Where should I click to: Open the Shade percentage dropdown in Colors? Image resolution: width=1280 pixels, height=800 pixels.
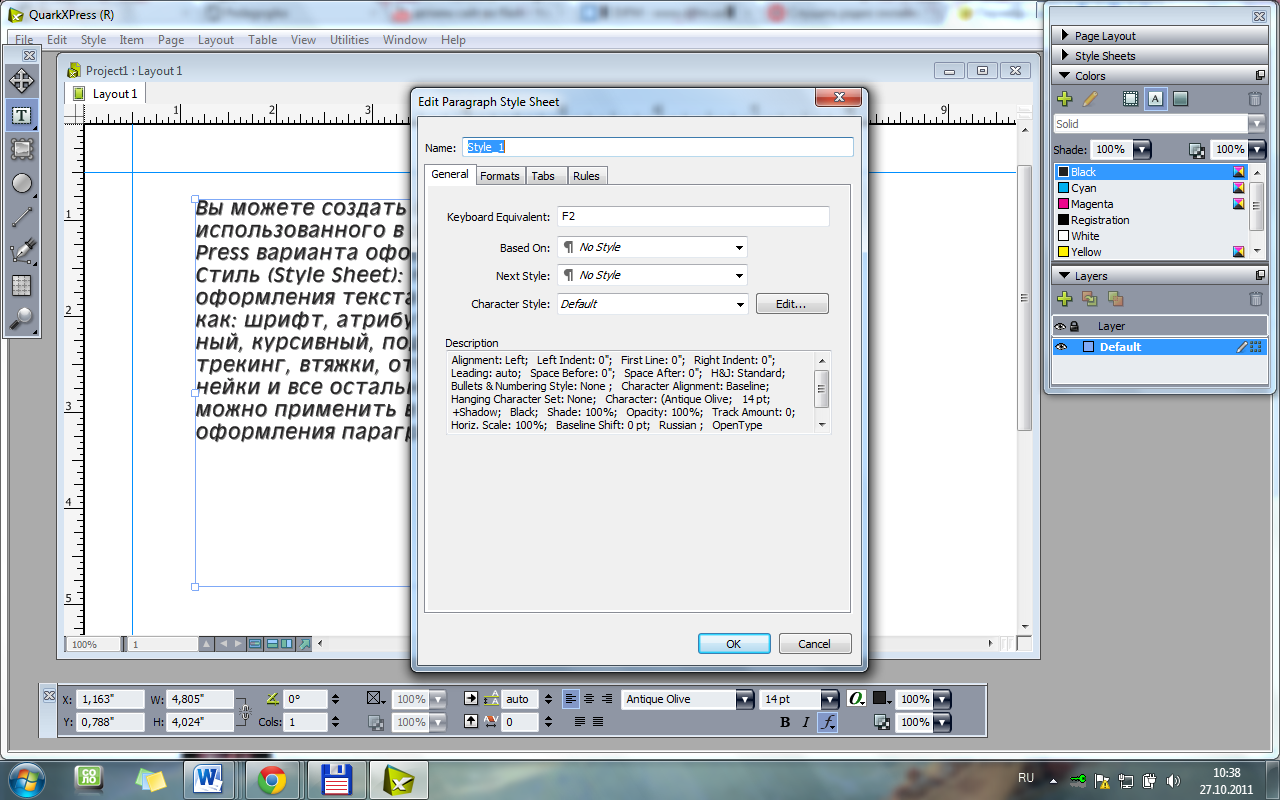tap(1141, 150)
